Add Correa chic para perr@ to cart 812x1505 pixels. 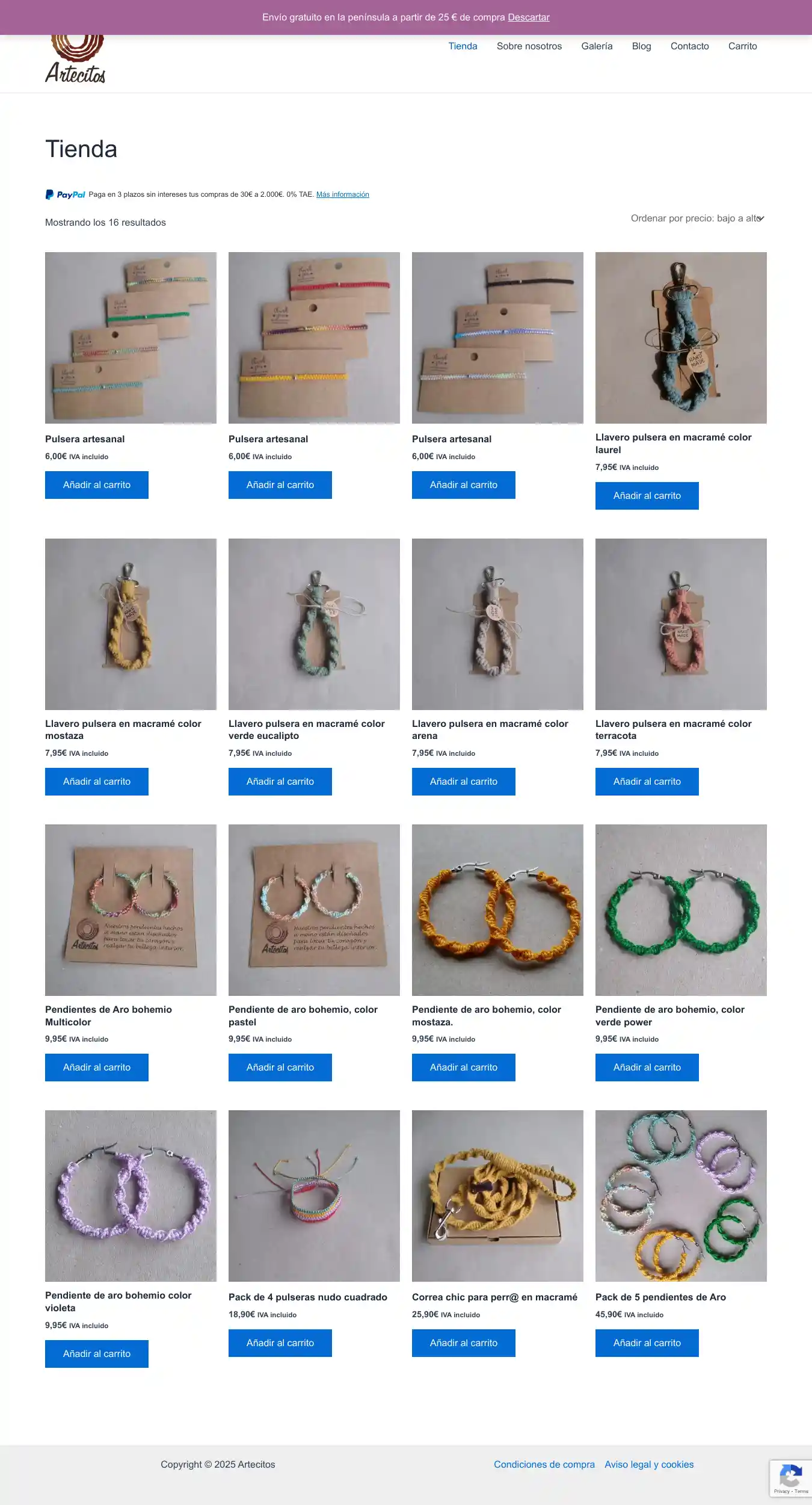click(x=464, y=1343)
